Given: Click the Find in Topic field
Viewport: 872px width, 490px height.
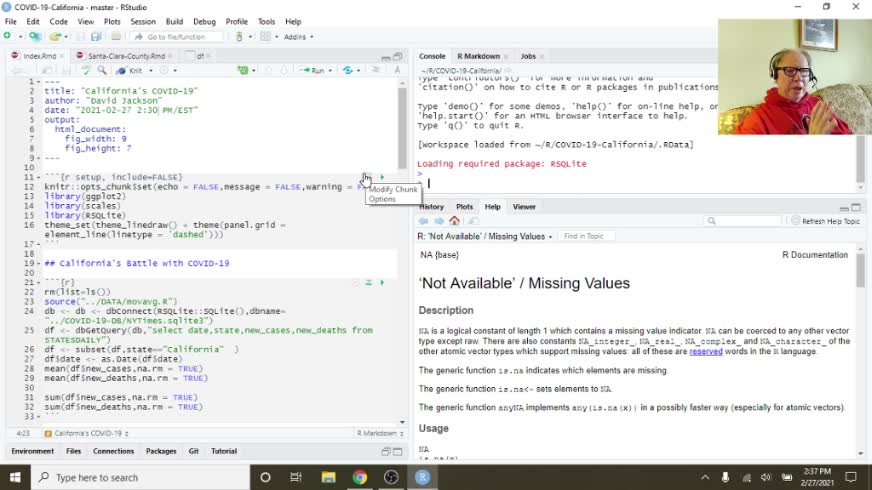Looking at the screenshot, I should (x=585, y=236).
